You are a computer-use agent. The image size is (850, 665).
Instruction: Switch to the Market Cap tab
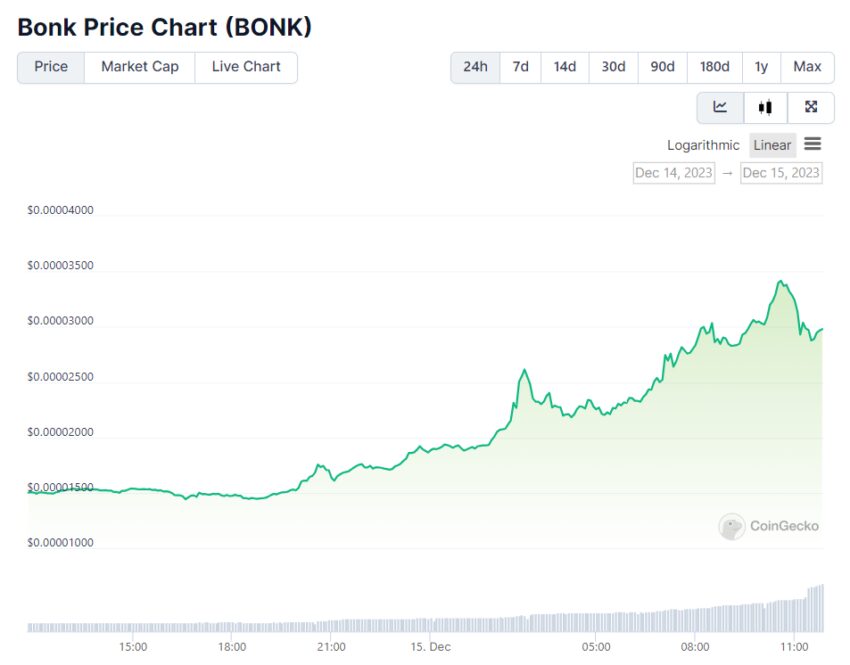[140, 67]
